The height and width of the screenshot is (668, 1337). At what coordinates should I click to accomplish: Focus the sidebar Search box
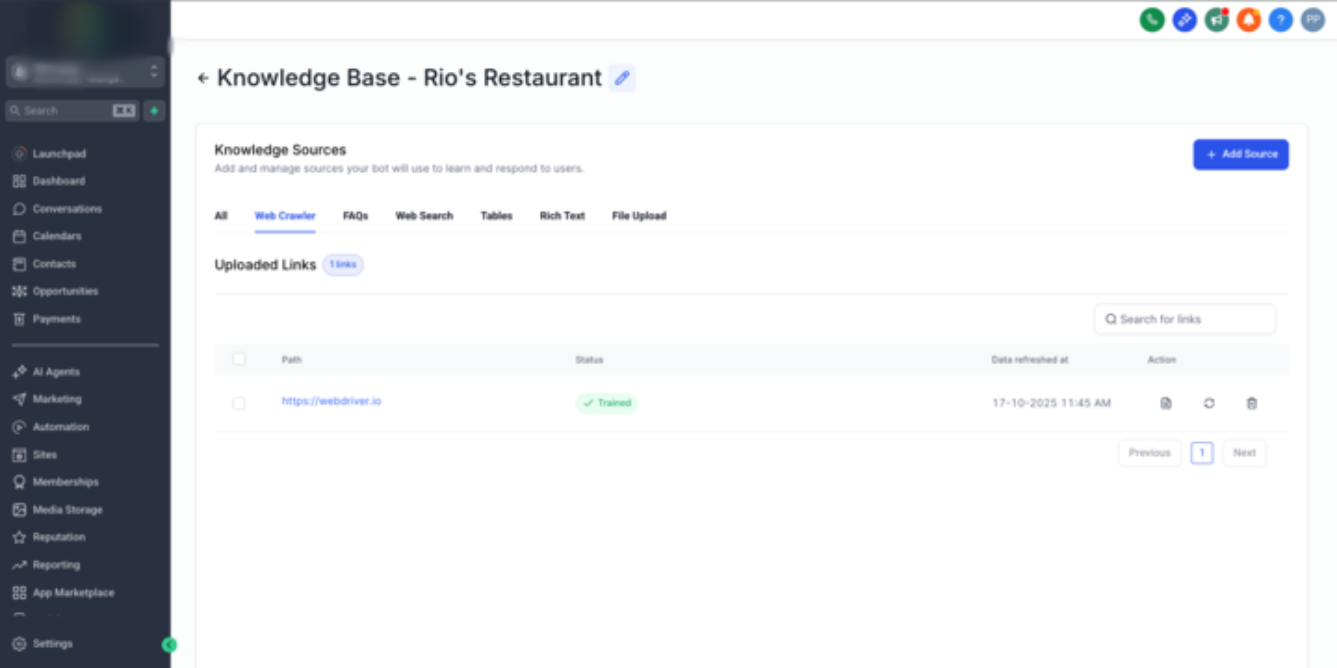click(72, 111)
